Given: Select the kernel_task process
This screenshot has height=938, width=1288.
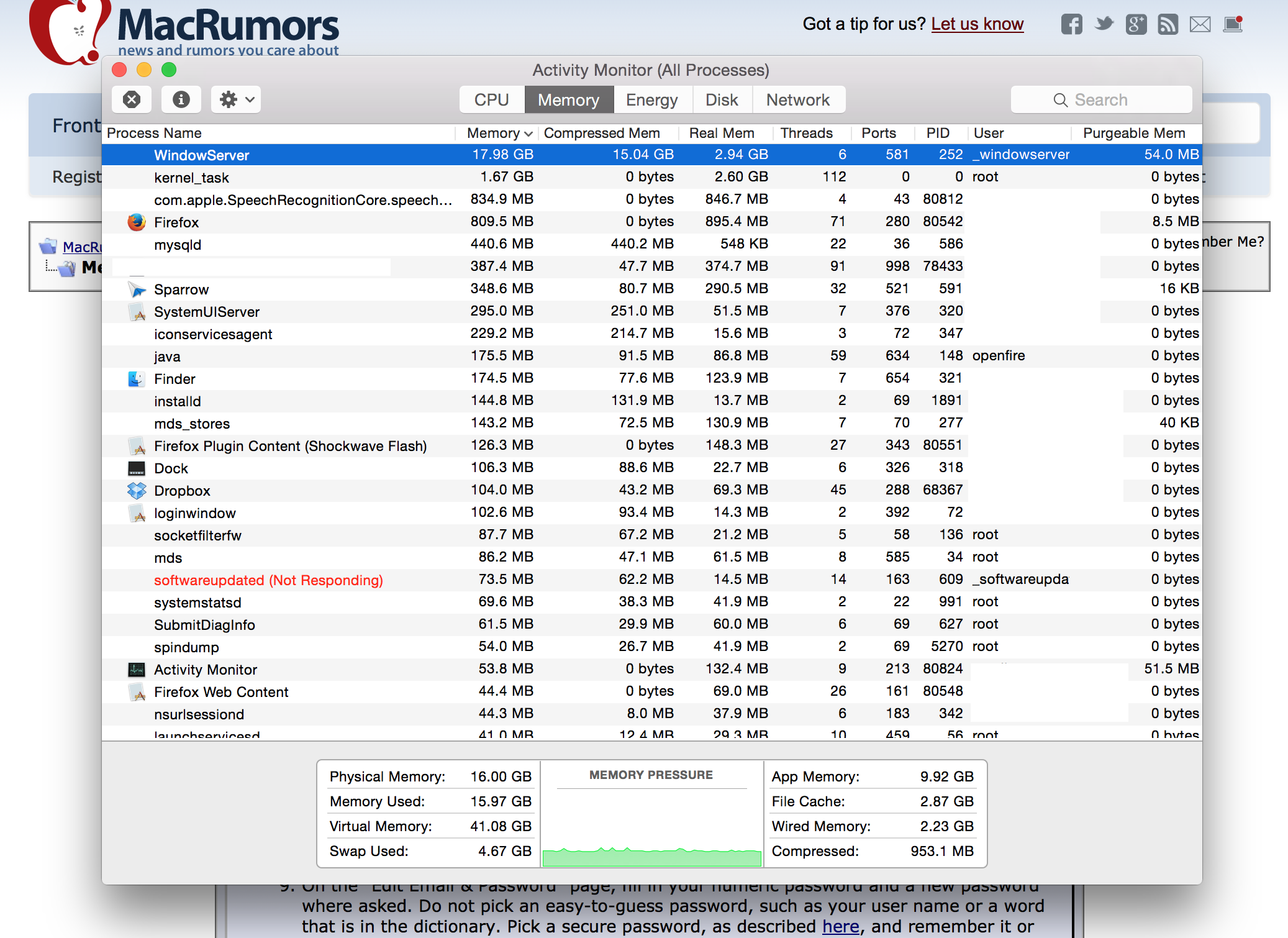Looking at the screenshot, I should tap(651, 177).
